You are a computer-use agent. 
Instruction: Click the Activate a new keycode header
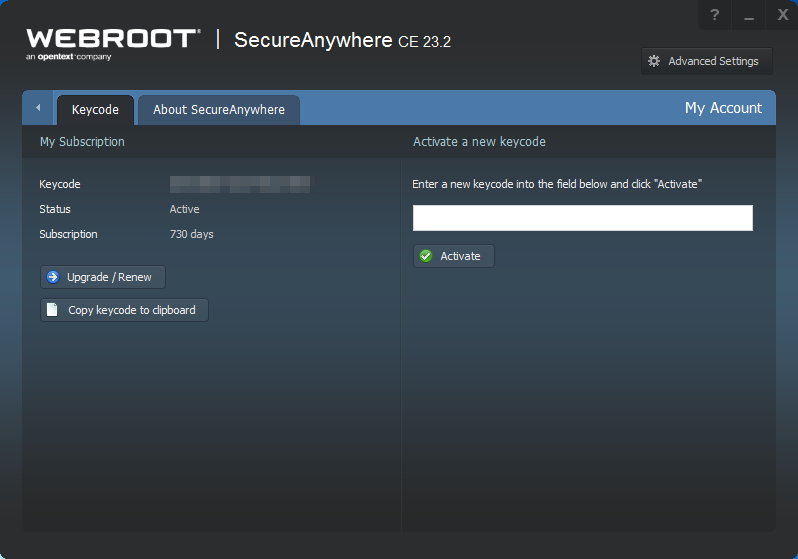(x=479, y=142)
